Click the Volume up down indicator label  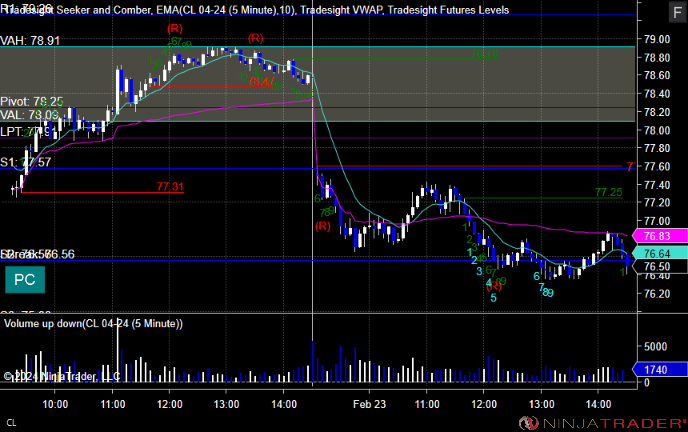93,324
